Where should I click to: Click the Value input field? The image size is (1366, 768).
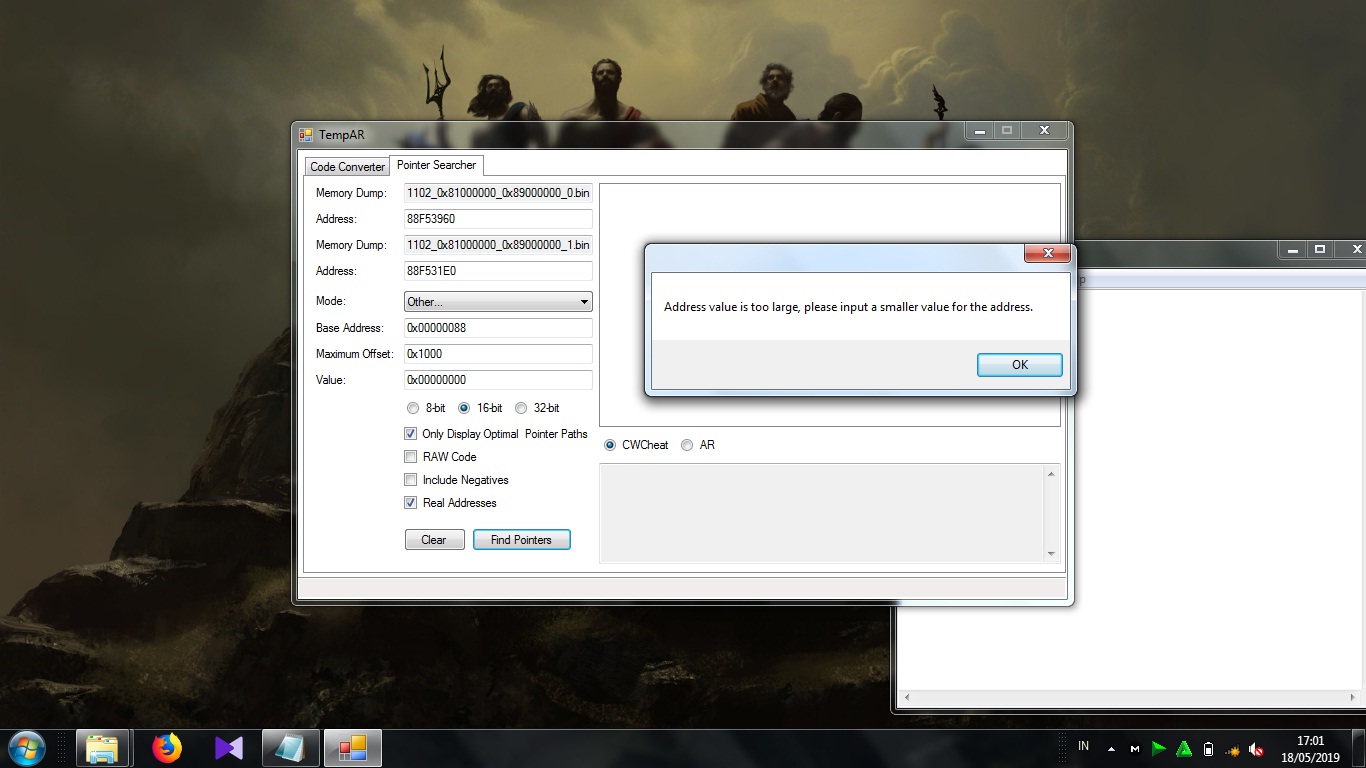(x=498, y=380)
